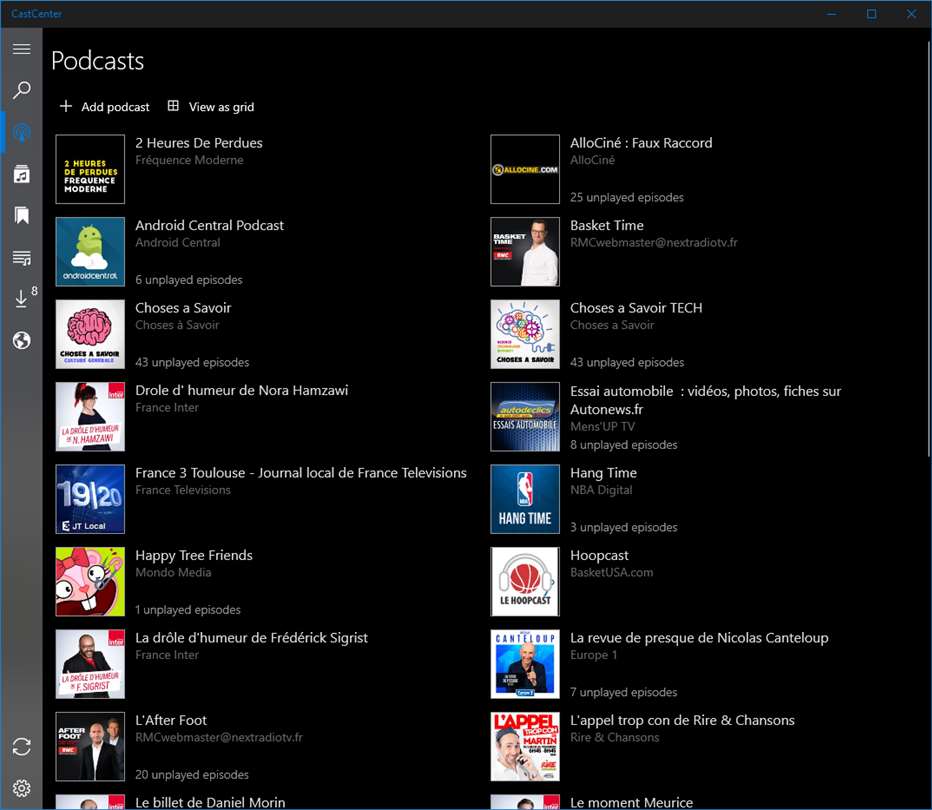The image size is (932, 810).
Task: Click '20 unplayed episodes' under L'After Foot
Action: tap(191, 775)
